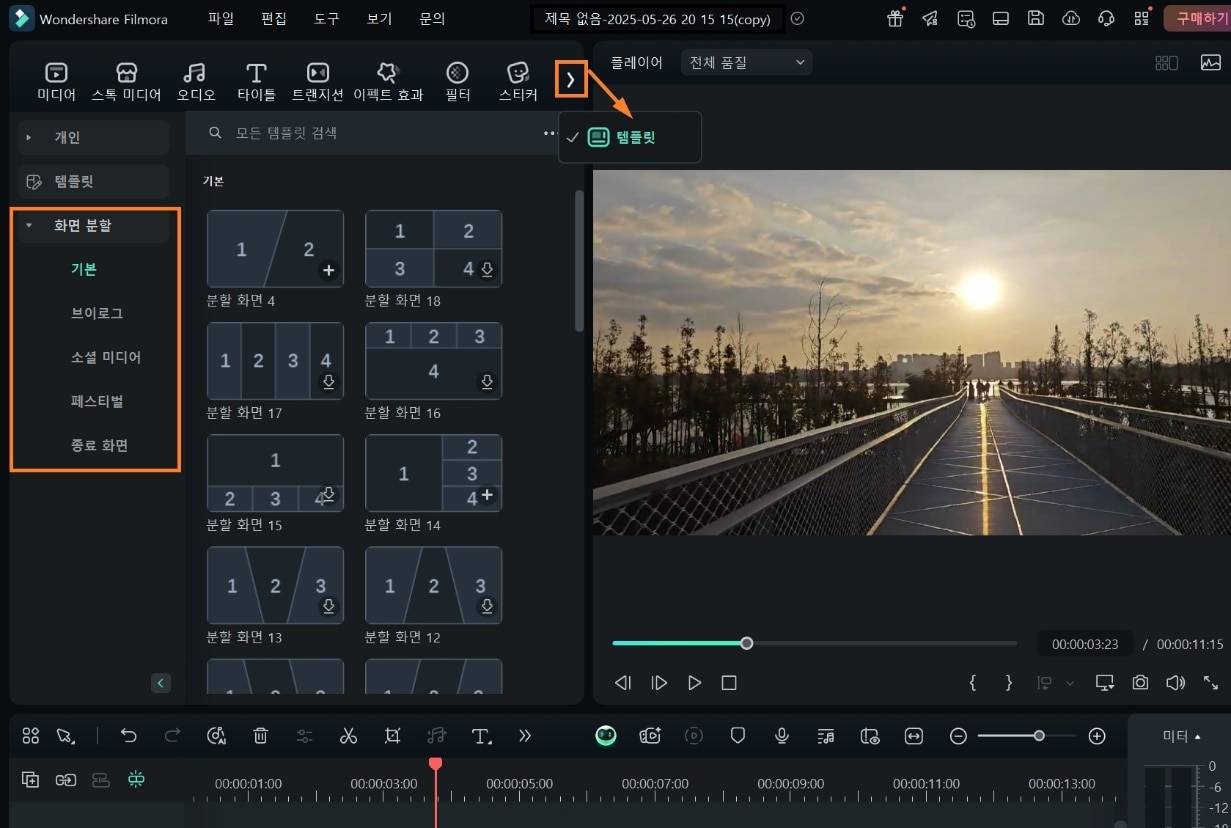Open the 문의 menu
The image size is (1231, 828).
pyautogui.click(x=432, y=19)
